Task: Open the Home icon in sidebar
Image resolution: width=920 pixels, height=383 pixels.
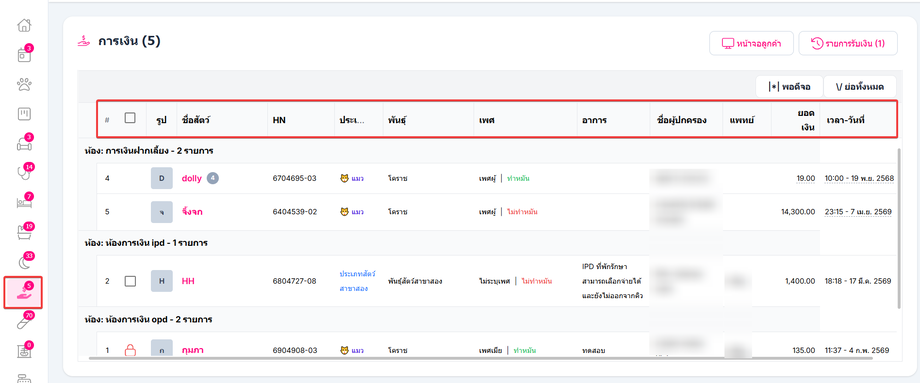Action: [23, 26]
